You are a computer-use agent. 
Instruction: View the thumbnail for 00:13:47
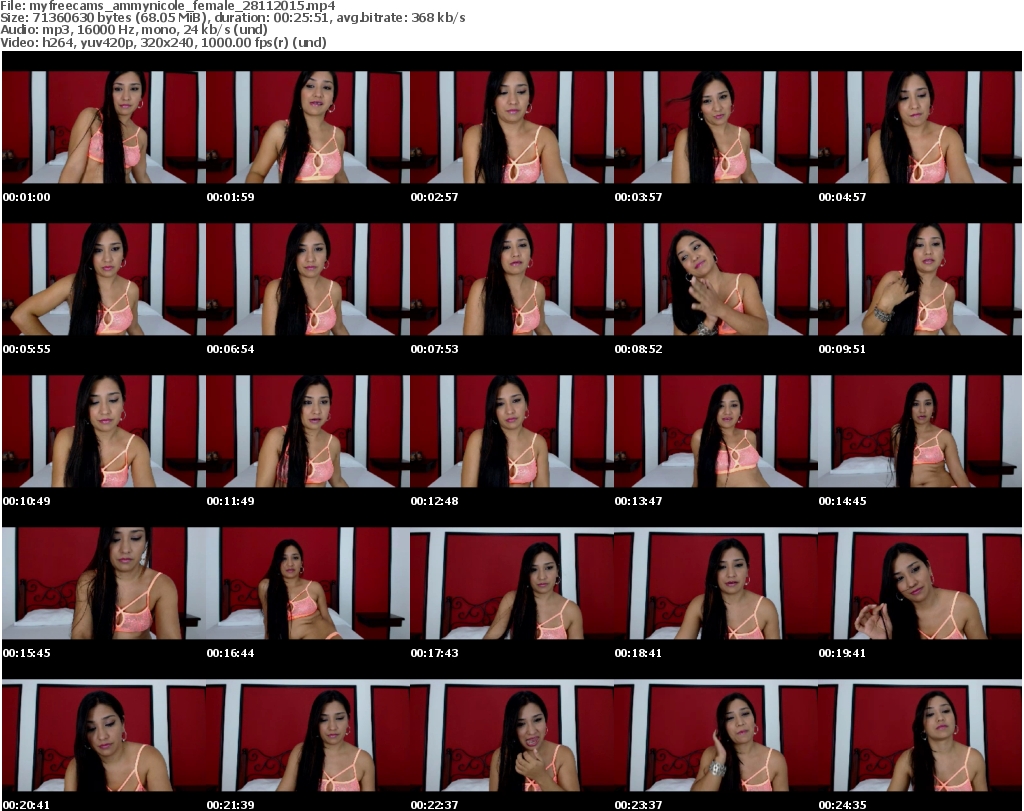716,432
